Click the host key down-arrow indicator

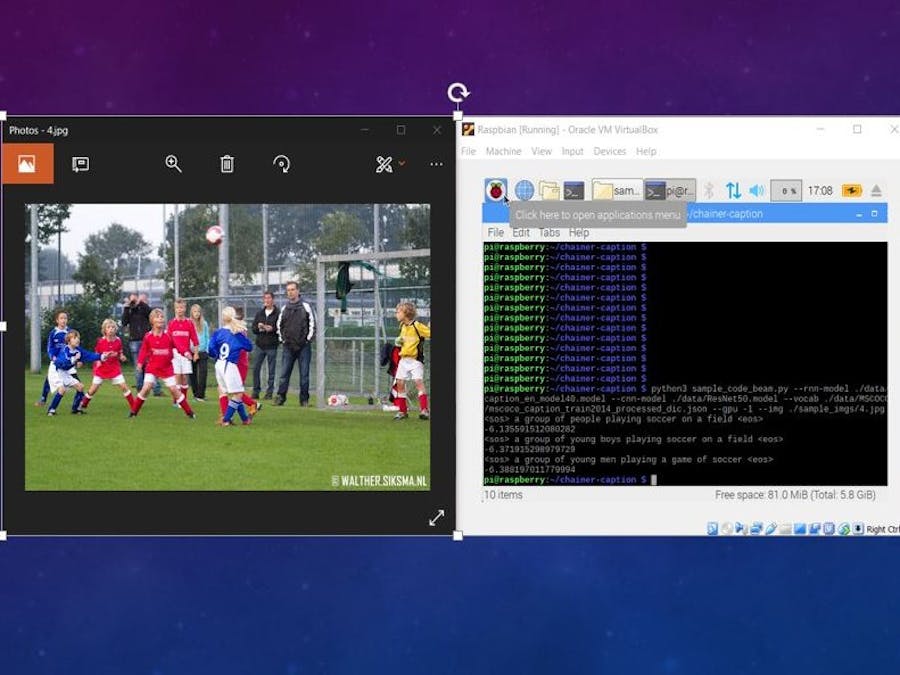point(858,528)
